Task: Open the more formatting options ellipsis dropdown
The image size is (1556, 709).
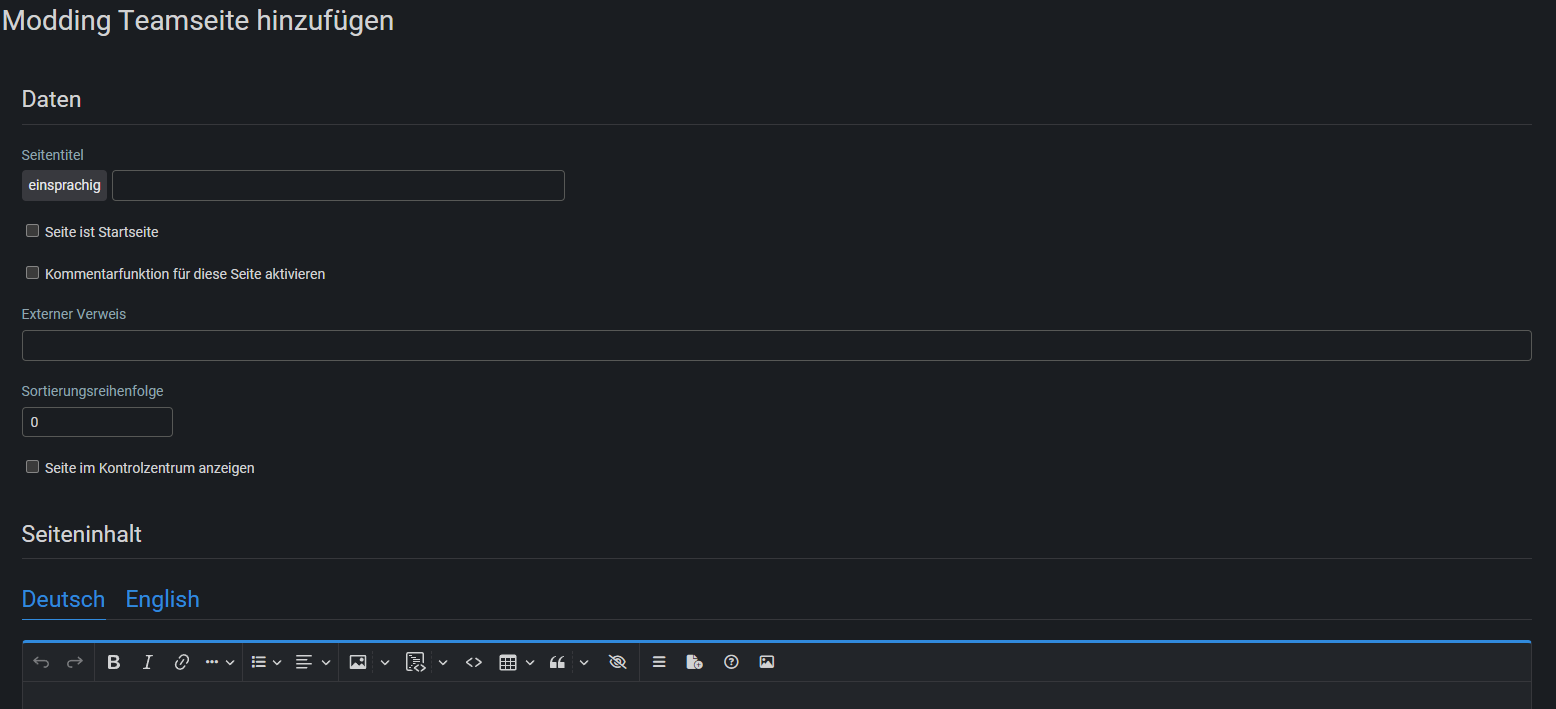Action: tap(220, 662)
